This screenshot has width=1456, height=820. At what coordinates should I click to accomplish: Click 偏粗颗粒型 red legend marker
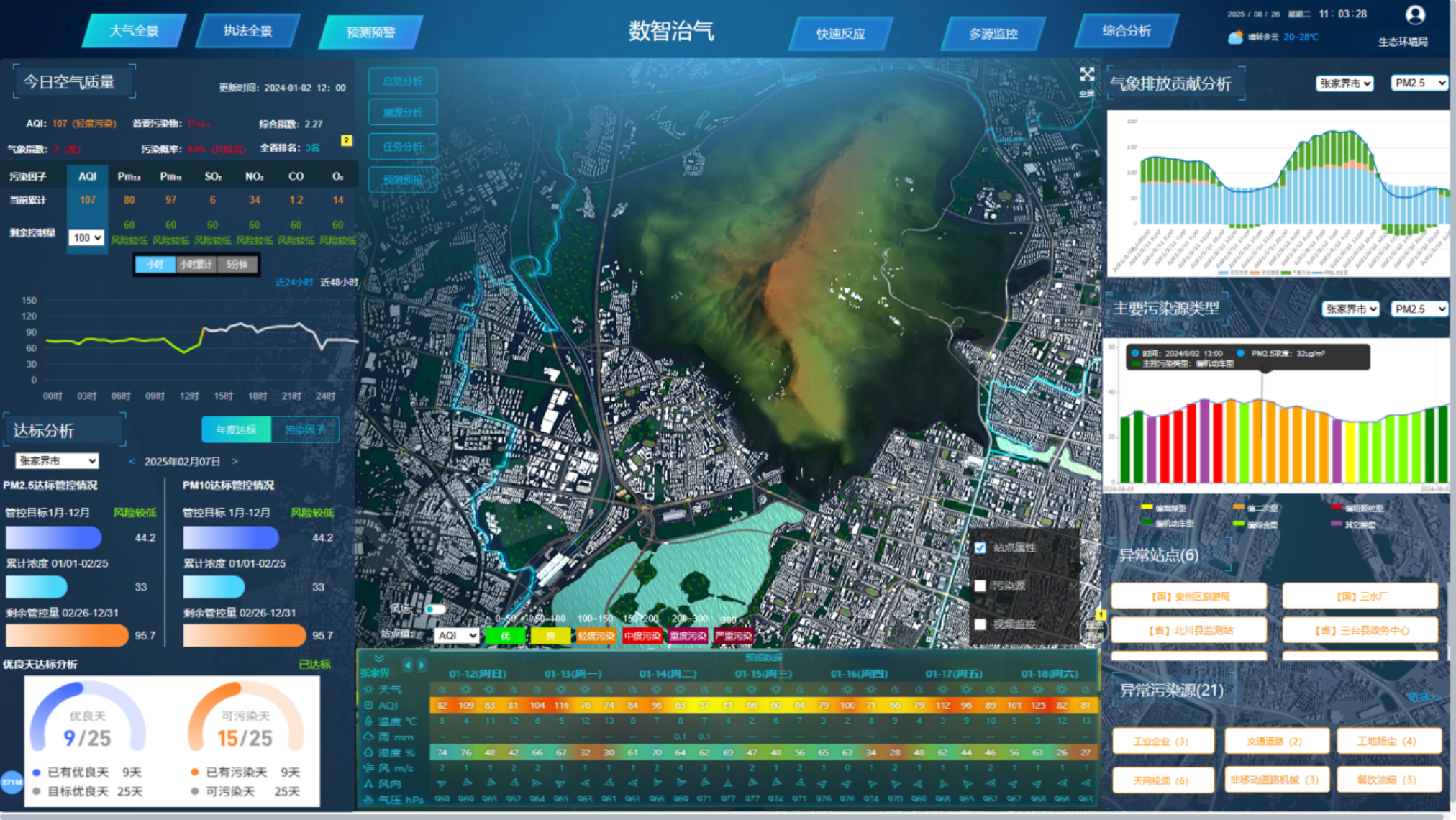click(x=1337, y=507)
